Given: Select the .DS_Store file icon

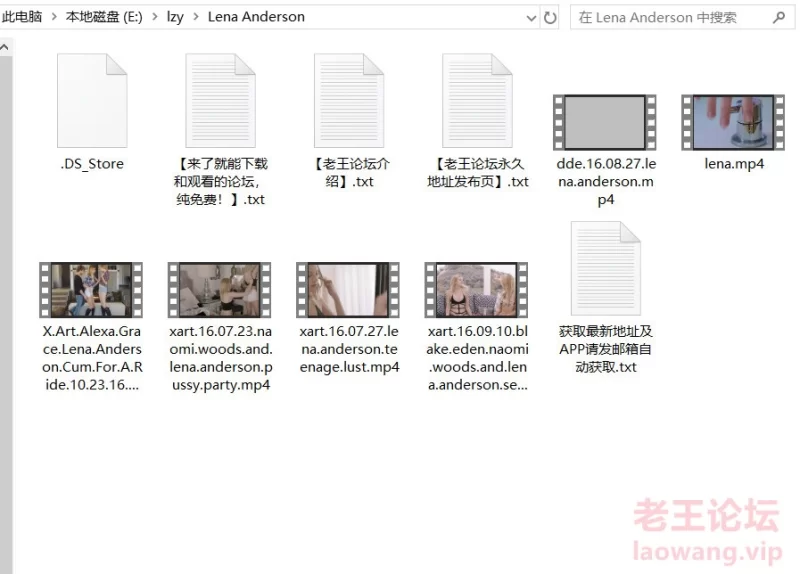Looking at the screenshot, I should tap(92, 101).
